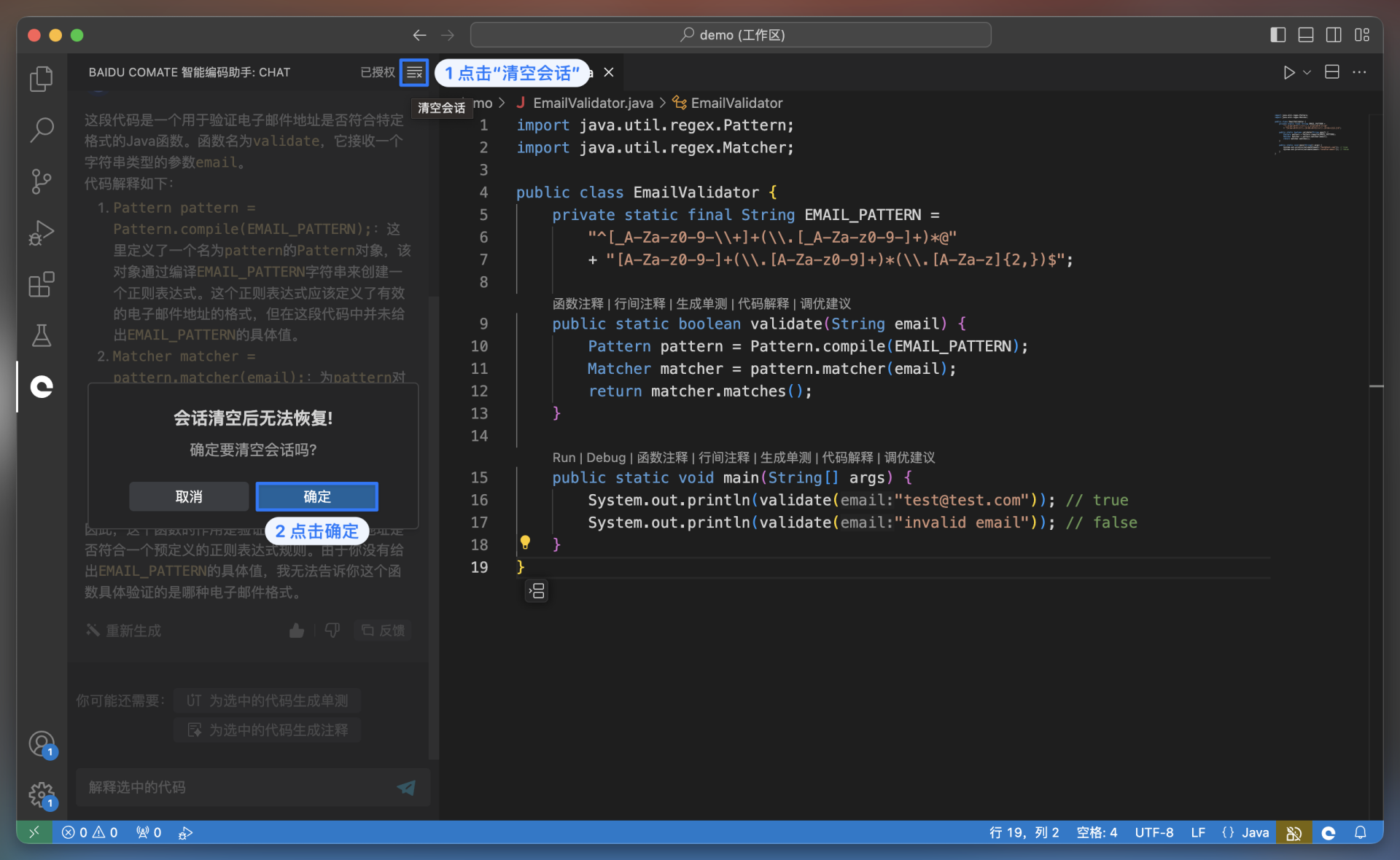Toggle the secondary side bar layout icon
This screenshot has height=860, width=1400.
pos(1334,35)
